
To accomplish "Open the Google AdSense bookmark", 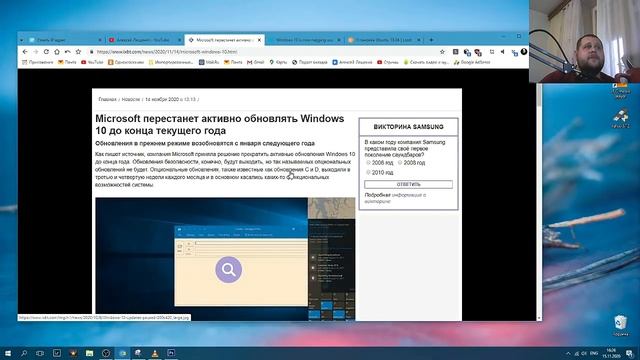I will pos(472,62).
